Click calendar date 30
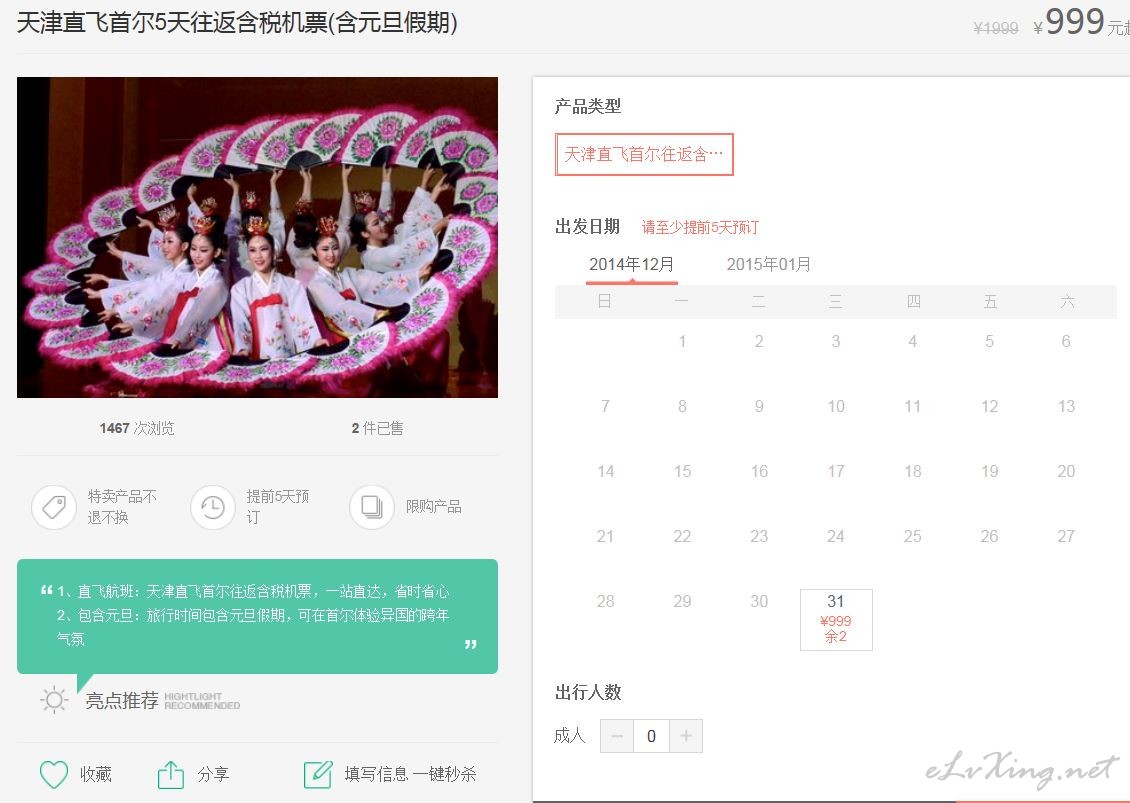Image resolution: width=1130 pixels, height=803 pixels. (x=759, y=600)
